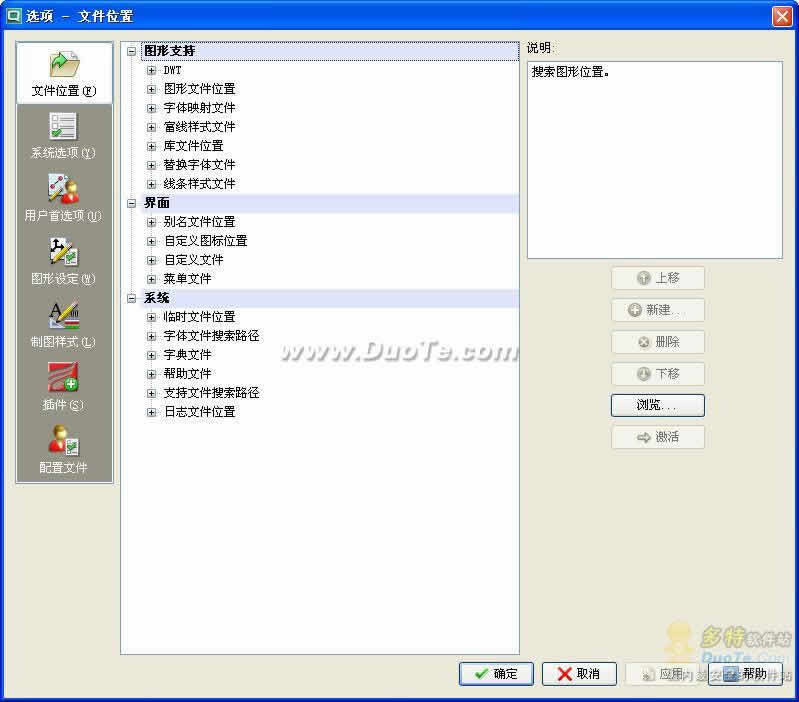The image size is (799, 702).
Task: Confirm with the 确定 button
Action: [x=496, y=674]
